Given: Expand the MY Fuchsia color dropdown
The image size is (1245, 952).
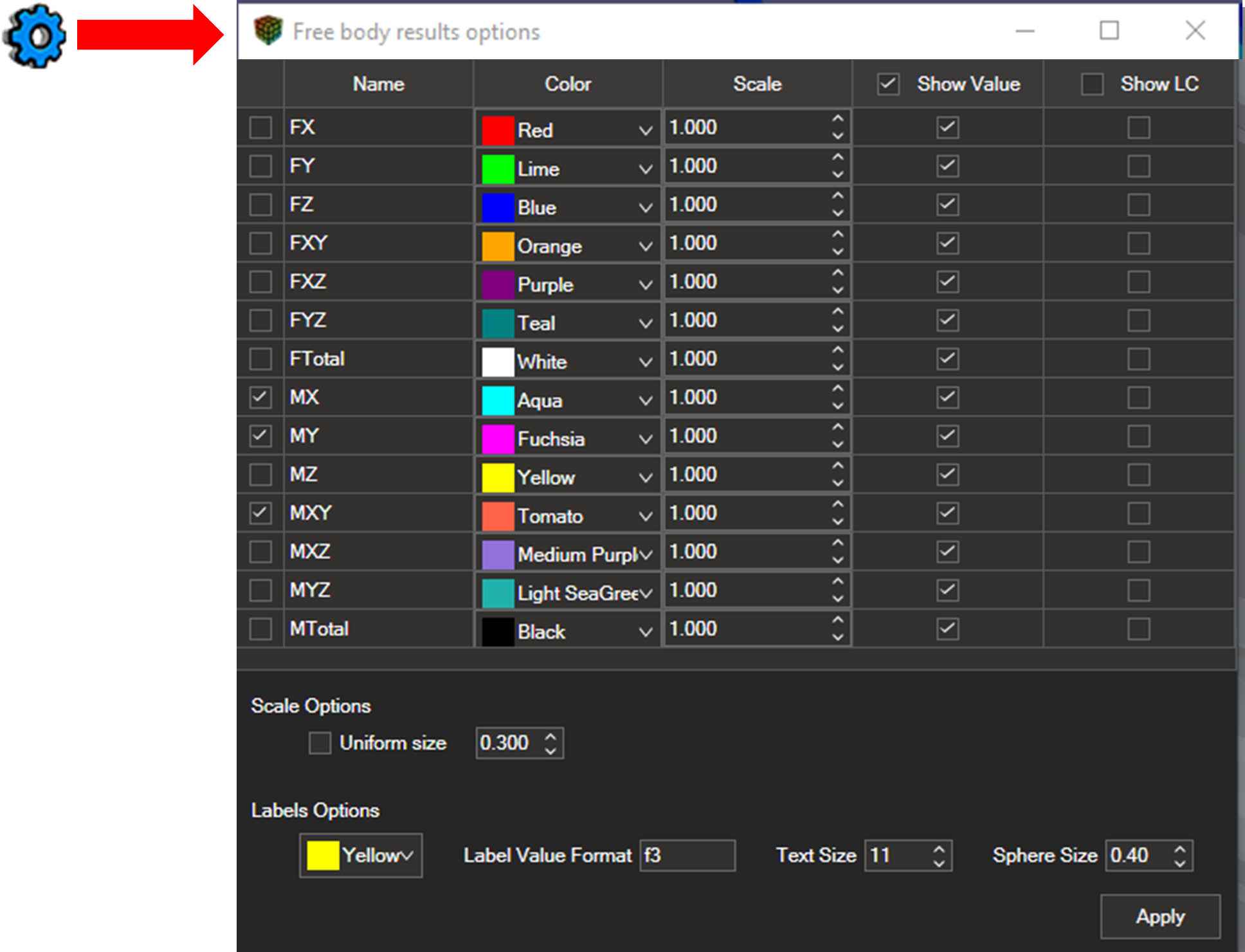Looking at the screenshot, I should pyautogui.click(x=568, y=438).
